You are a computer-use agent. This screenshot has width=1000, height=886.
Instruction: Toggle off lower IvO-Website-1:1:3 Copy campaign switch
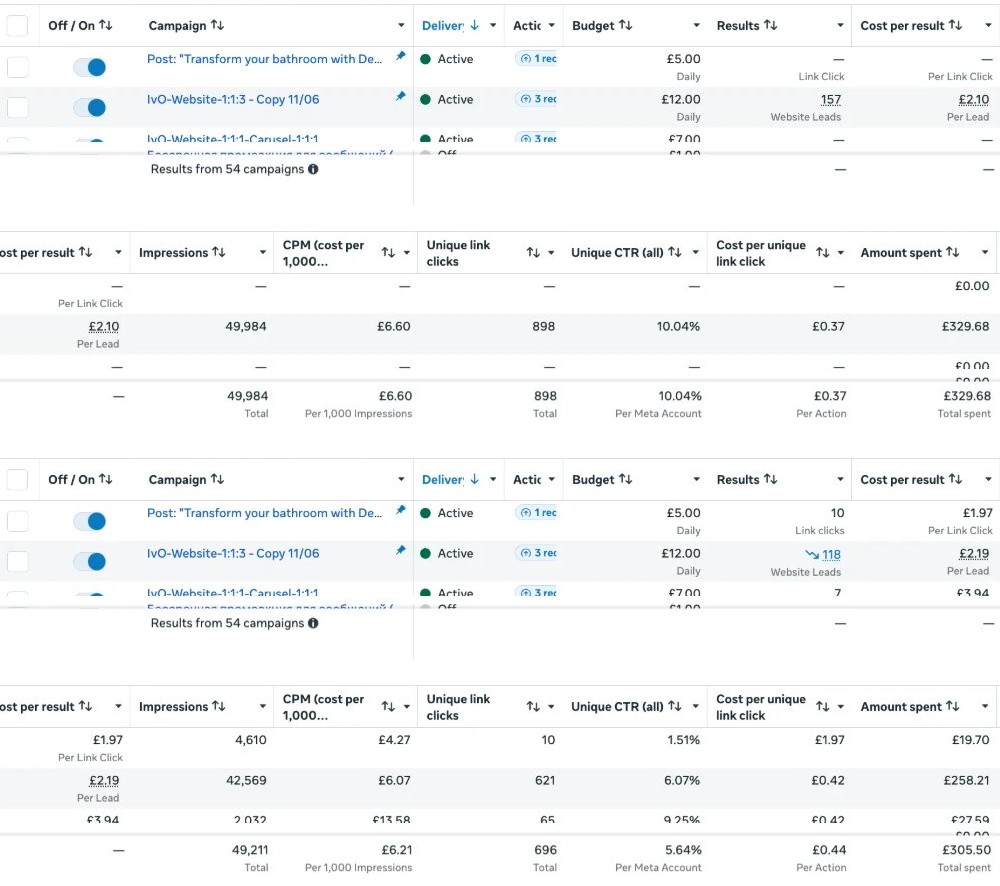click(89, 561)
